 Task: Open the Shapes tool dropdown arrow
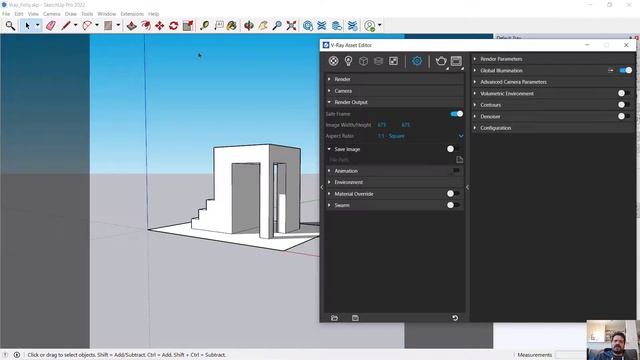point(118,26)
